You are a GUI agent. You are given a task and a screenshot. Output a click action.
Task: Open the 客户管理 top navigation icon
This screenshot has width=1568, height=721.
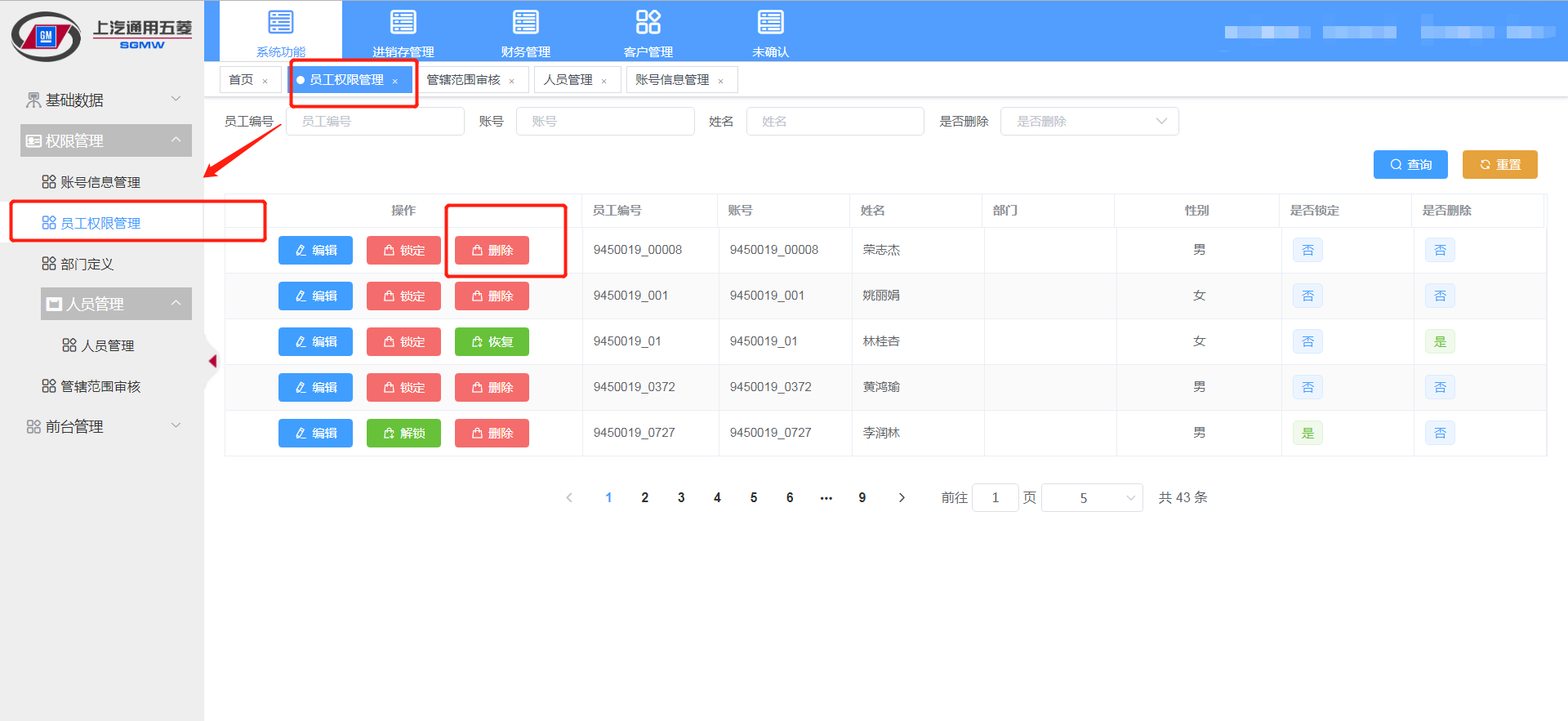point(648,22)
